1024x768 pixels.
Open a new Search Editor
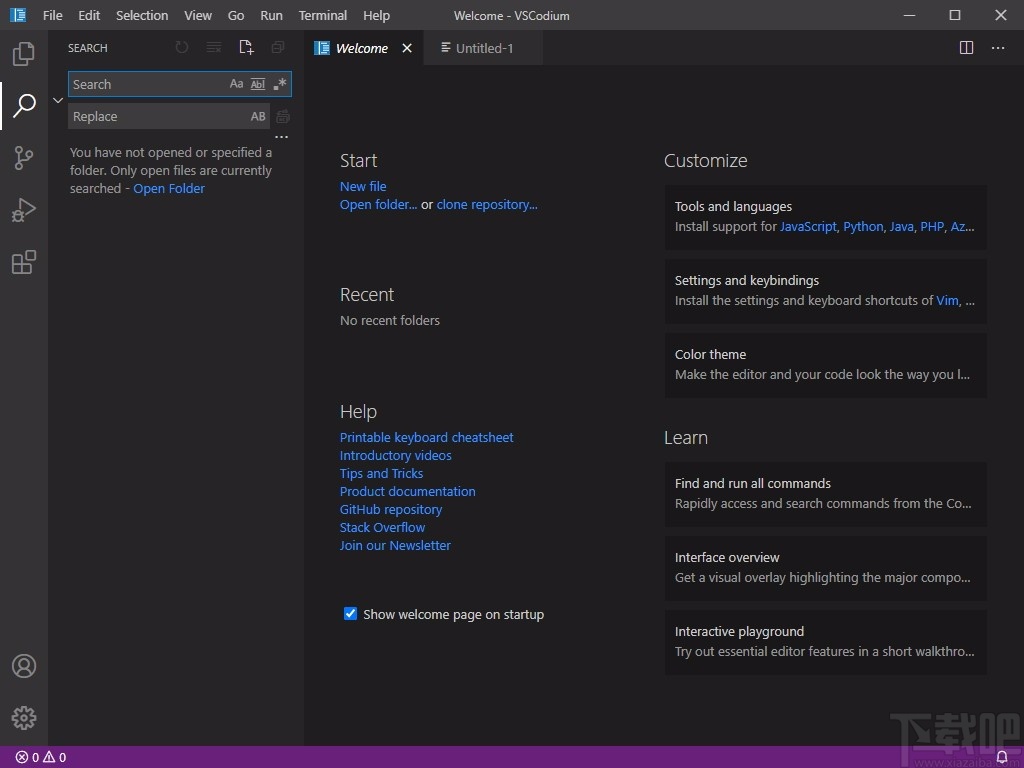[x=247, y=47]
